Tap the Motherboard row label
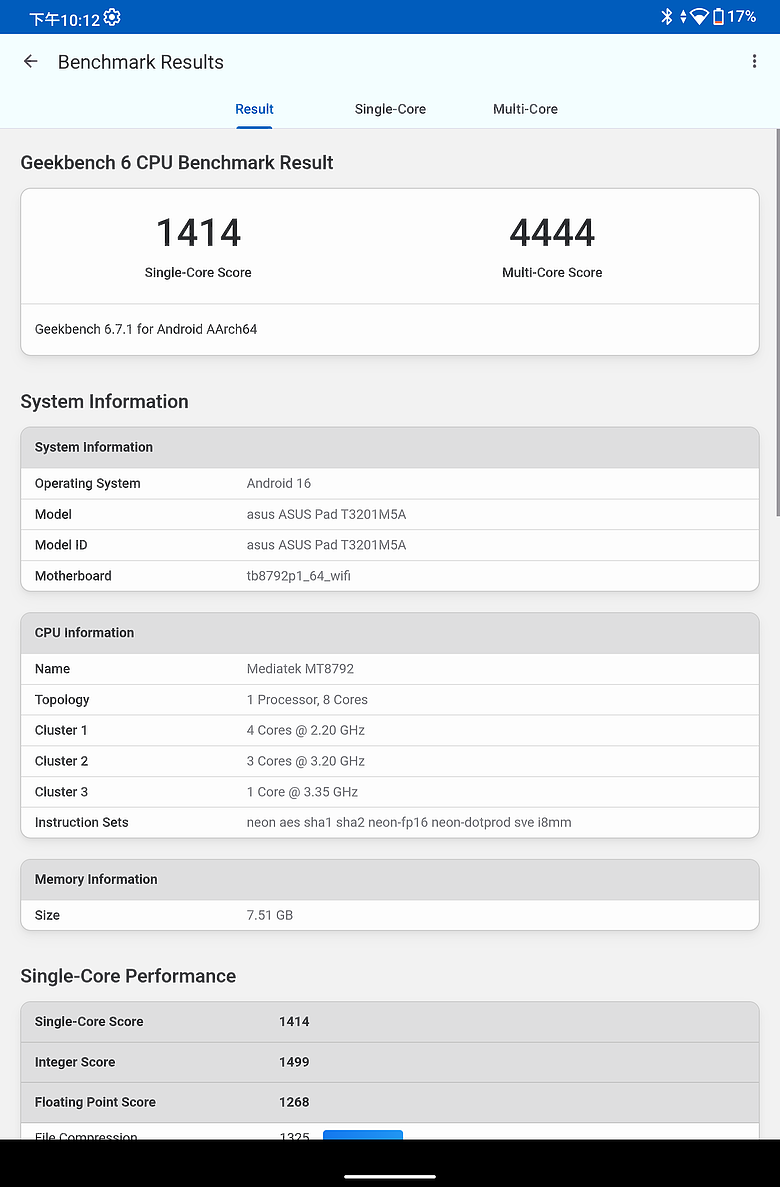The image size is (780, 1187). click(73, 576)
